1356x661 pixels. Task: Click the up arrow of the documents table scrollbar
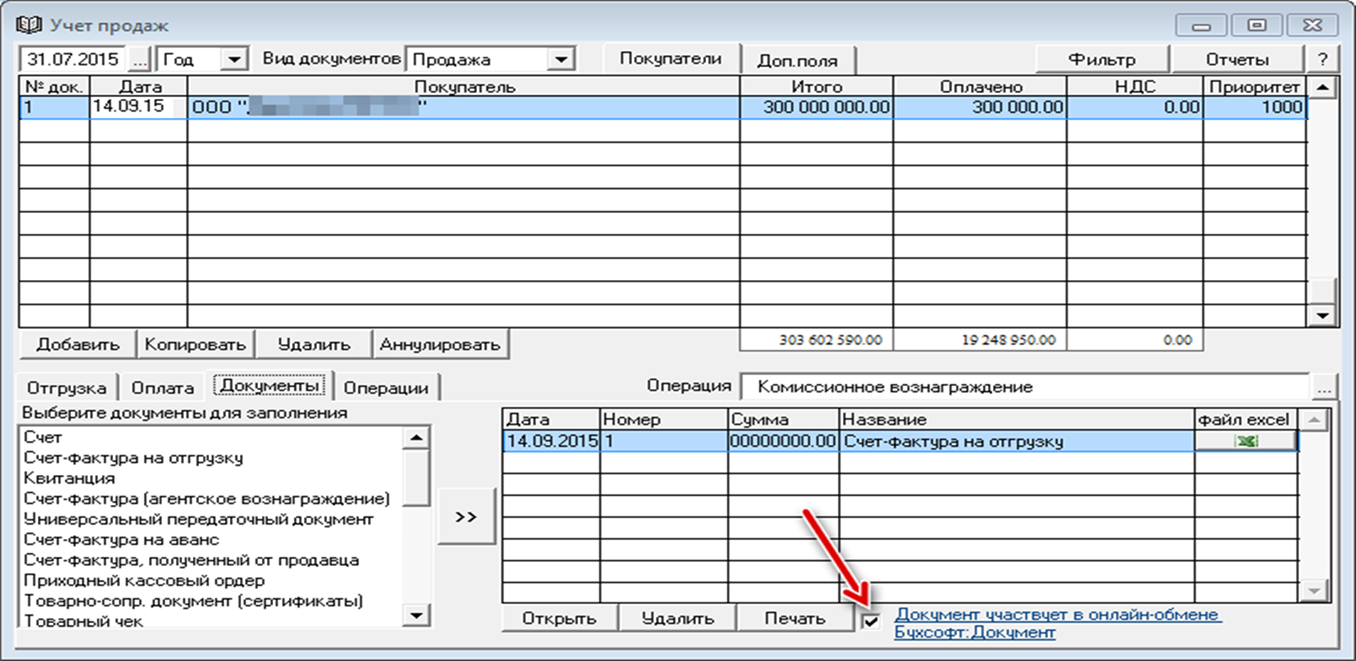click(1315, 419)
